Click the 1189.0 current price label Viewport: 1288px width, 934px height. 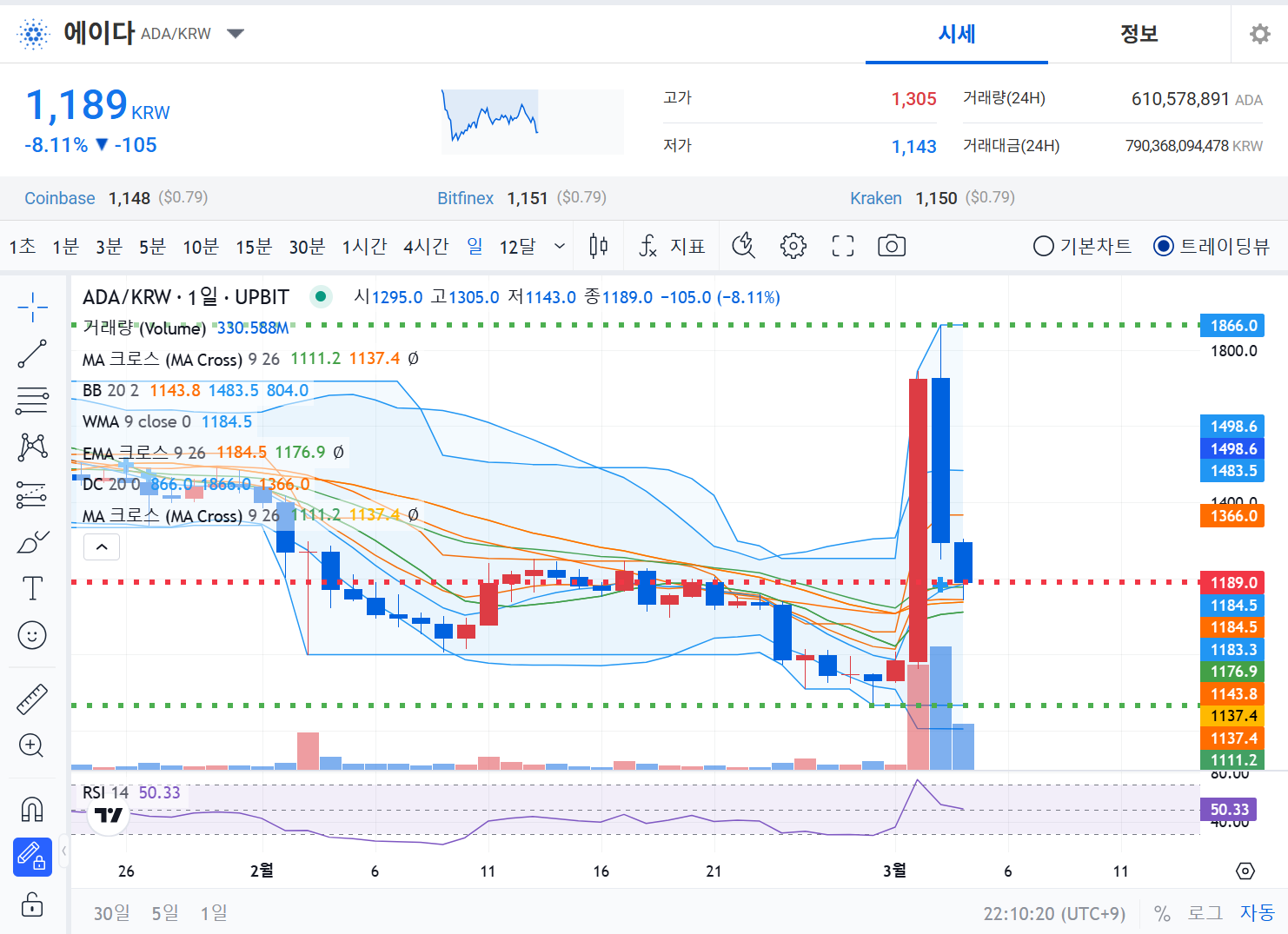1232,582
